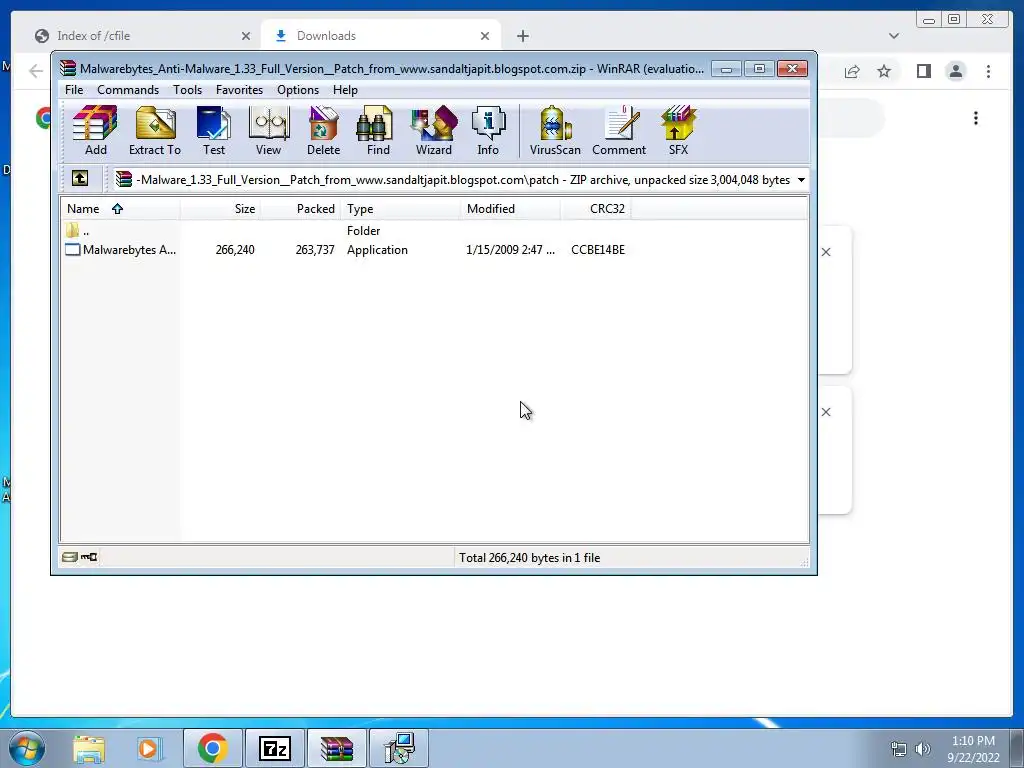Toggle the Chrome side panel icon

(x=923, y=71)
